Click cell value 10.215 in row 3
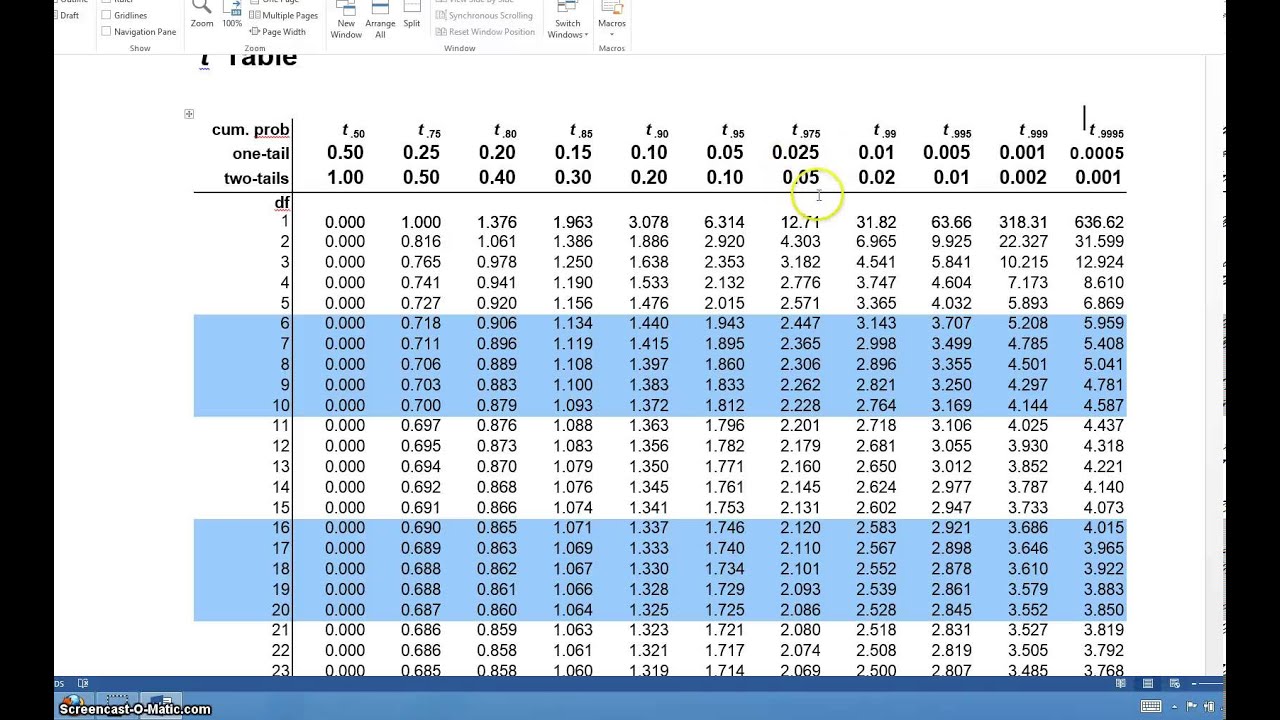The height and width of the screenshot is (720, 1280). coord(1022,263)
